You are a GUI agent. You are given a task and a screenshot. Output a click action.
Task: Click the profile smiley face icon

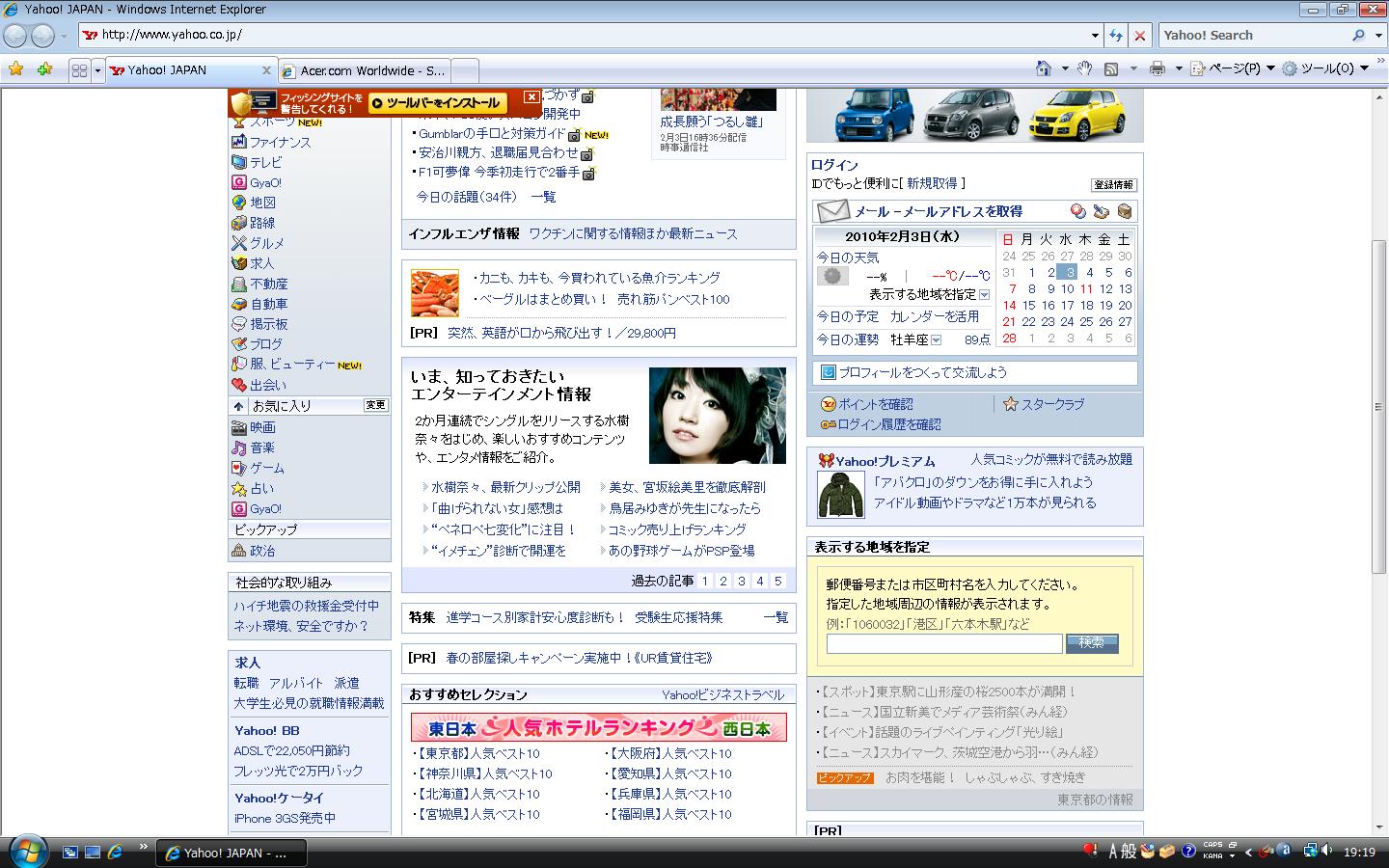tap(828, 372)
